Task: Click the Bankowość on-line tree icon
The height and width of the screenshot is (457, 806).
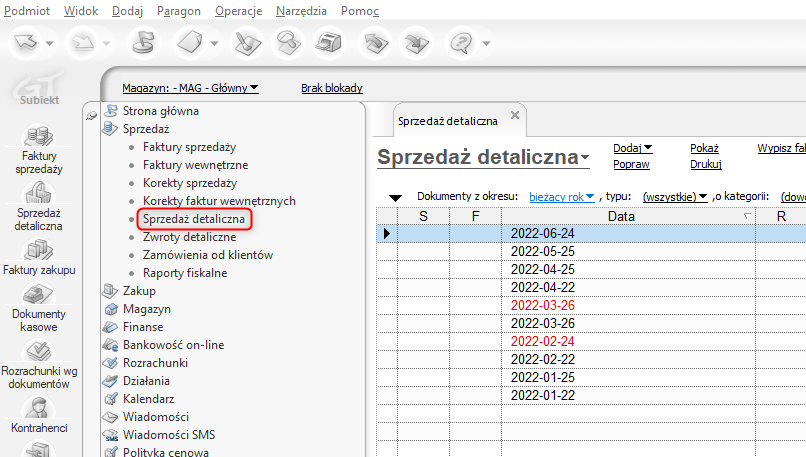Action: click(x=111, y=345)
